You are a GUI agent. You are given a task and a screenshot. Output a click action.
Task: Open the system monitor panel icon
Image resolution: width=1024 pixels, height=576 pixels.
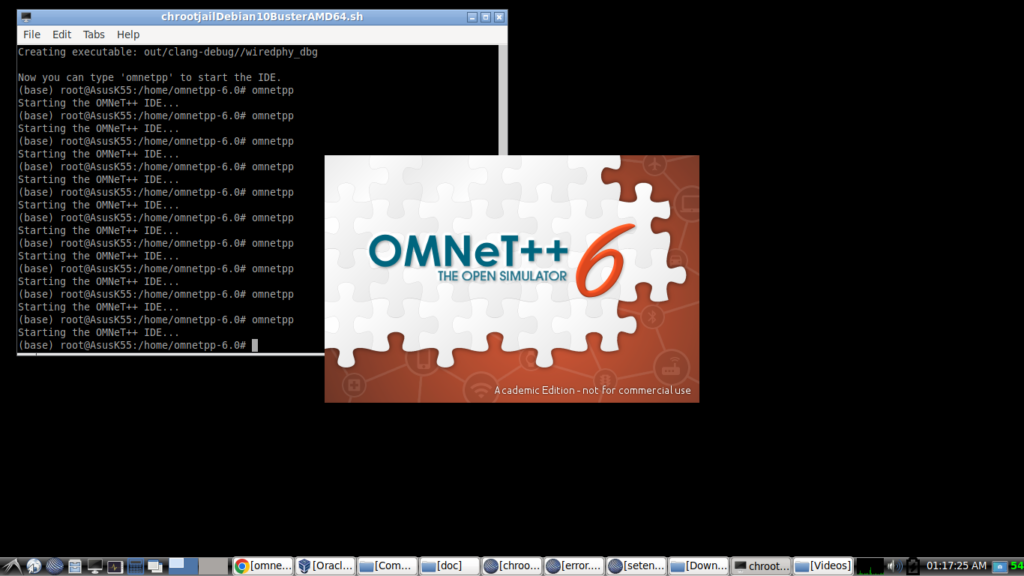tap(114, 565)
